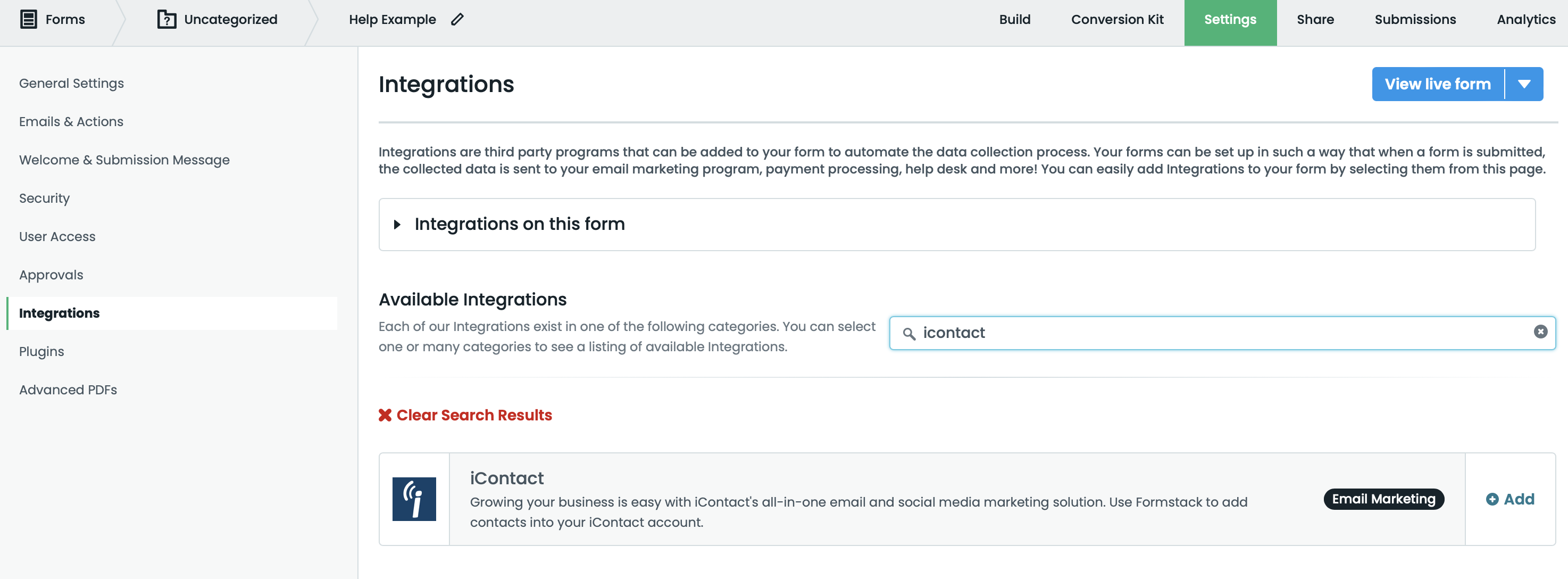Open the Conversion Kit tab
Viewport: 1568px width, 579px height.
[x=1117, y=20]
